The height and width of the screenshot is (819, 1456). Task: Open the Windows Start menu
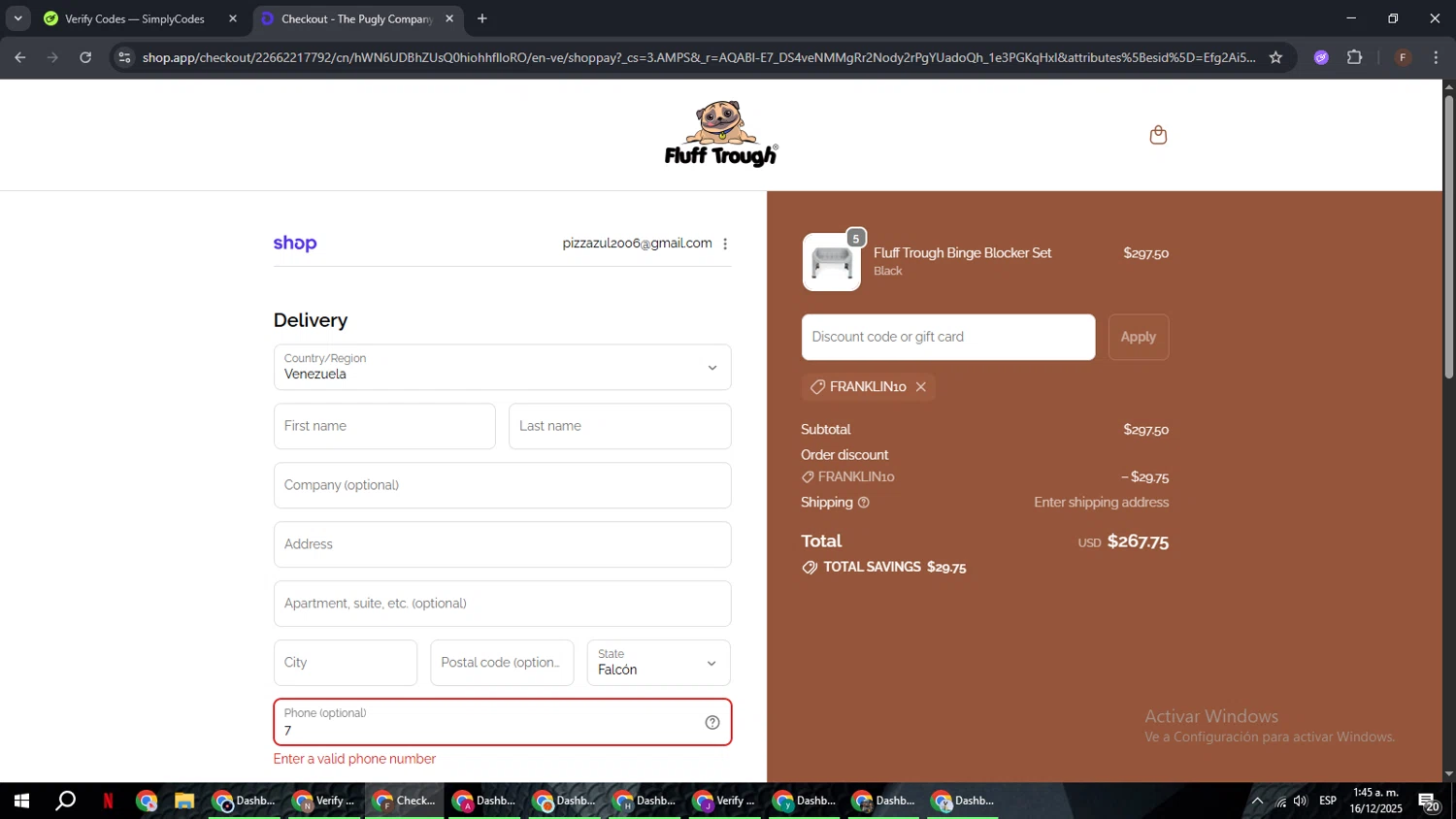21,801
